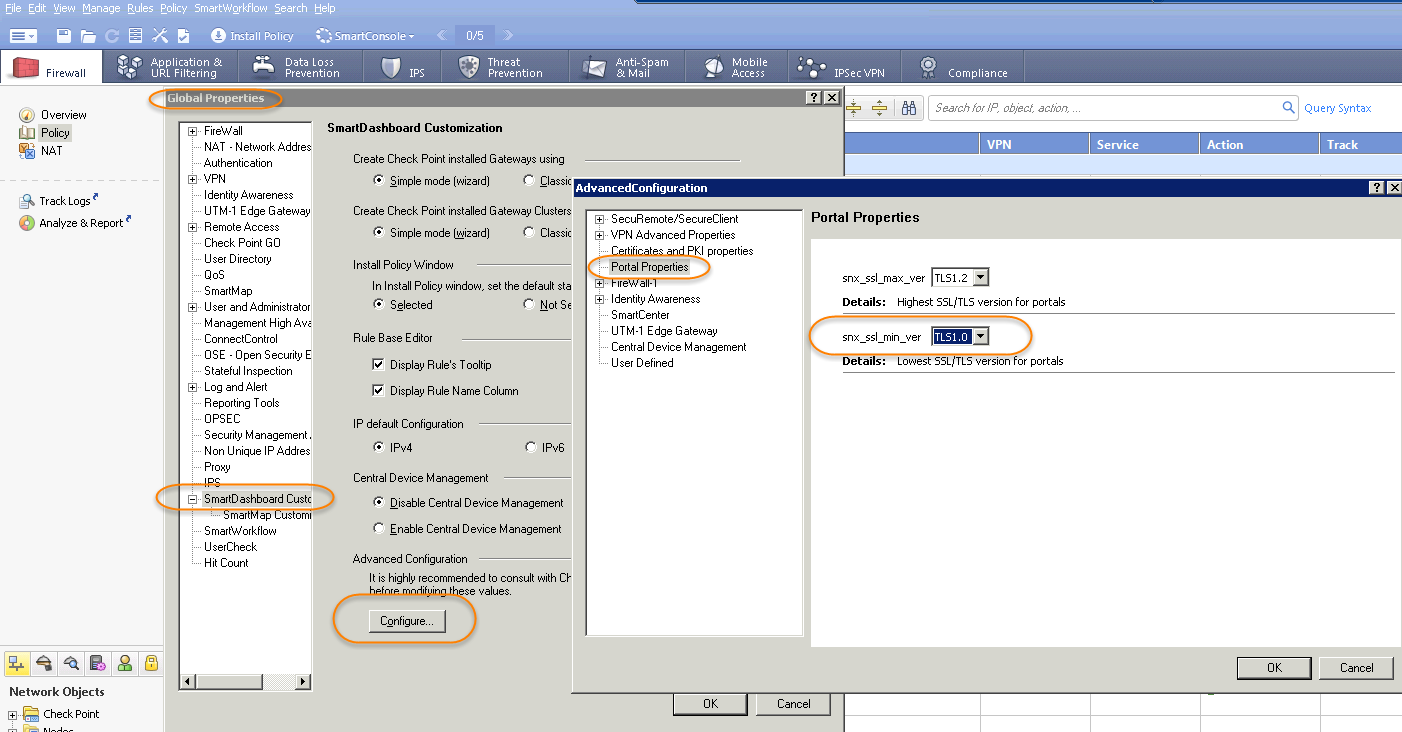Expand VPN Advanced Properties node

pyautogui.click(x=600, y=235)
